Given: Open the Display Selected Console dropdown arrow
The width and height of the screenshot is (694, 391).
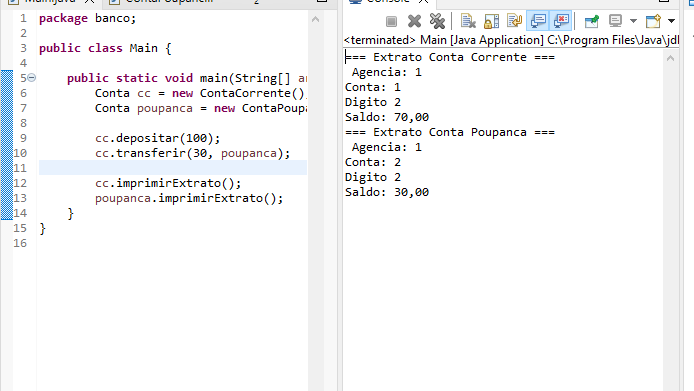Looking at the screenshot, I should coord(633,21).
